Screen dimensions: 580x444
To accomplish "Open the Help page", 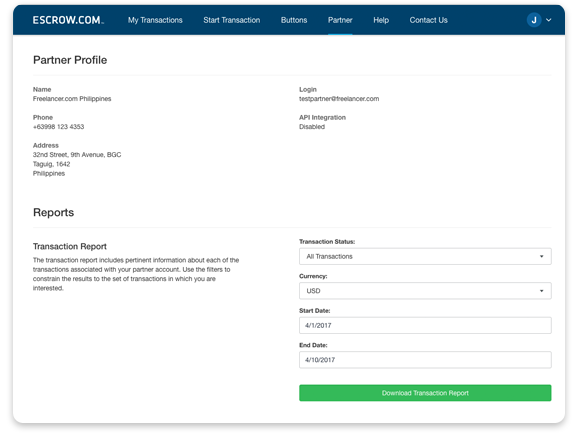I will pos(381,20).
